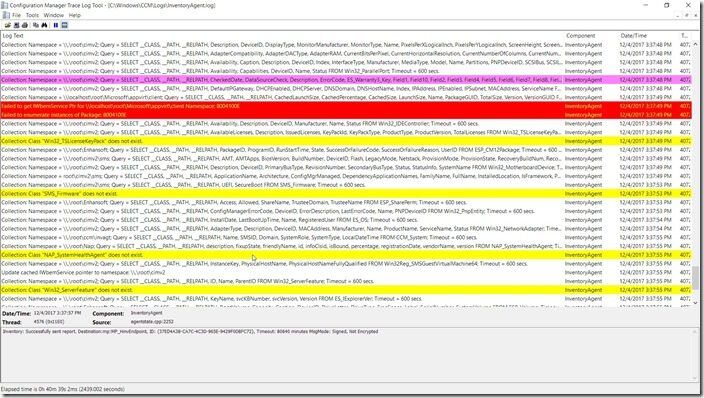Select the query row ending FROM Win32_PnpEntity
The width and height of the screenshot is (704, 398).
tap(346, 211)
